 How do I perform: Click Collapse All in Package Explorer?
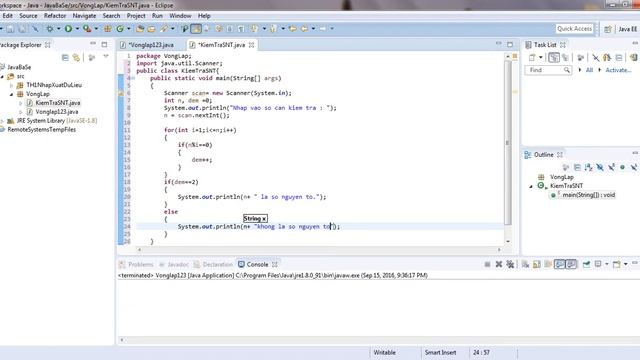65,58
